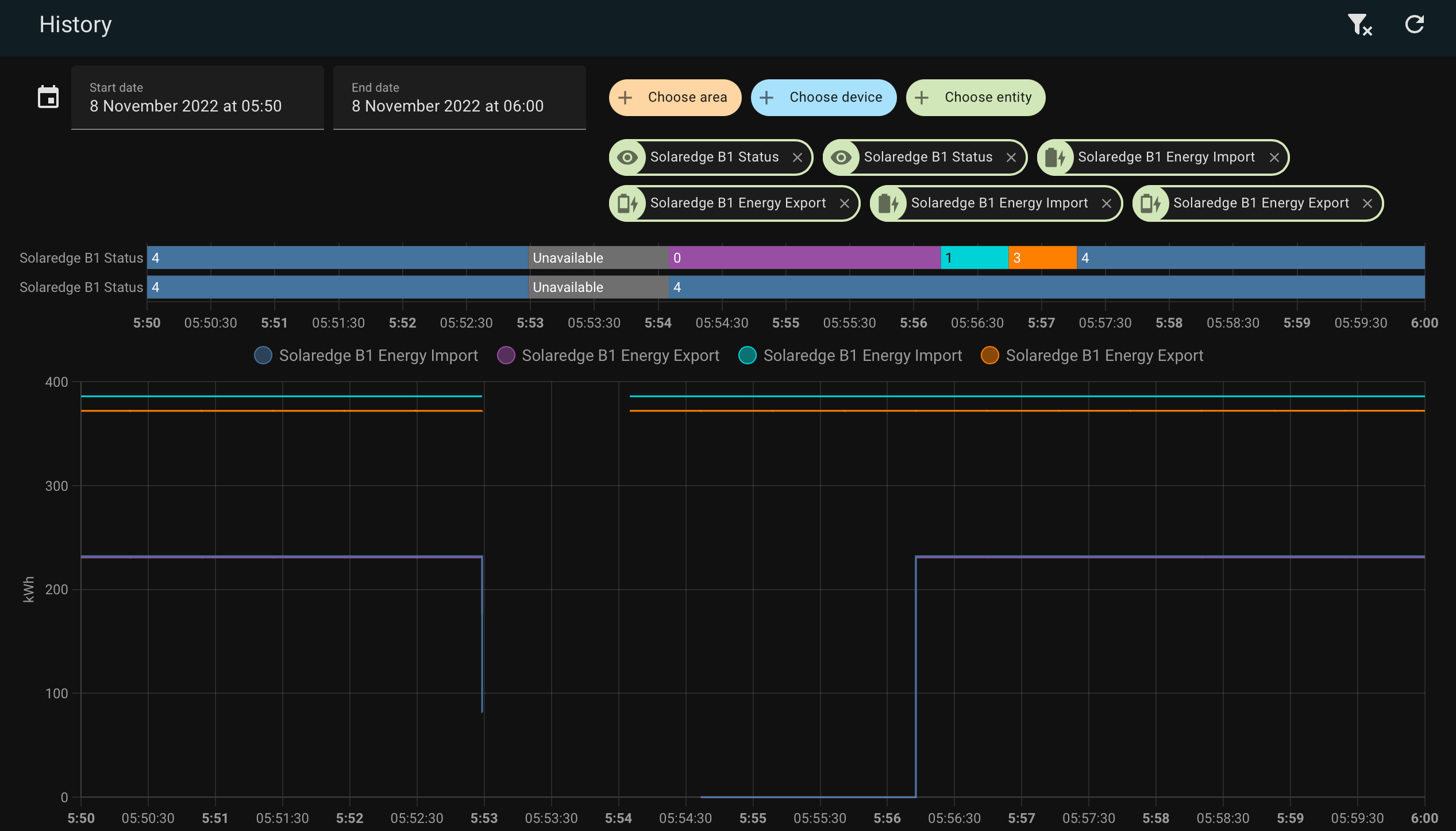The image size is (1456, 831).
Task: Remove the Solaredge B1 Energy Import filter chip
Action: coord(1275,157)
